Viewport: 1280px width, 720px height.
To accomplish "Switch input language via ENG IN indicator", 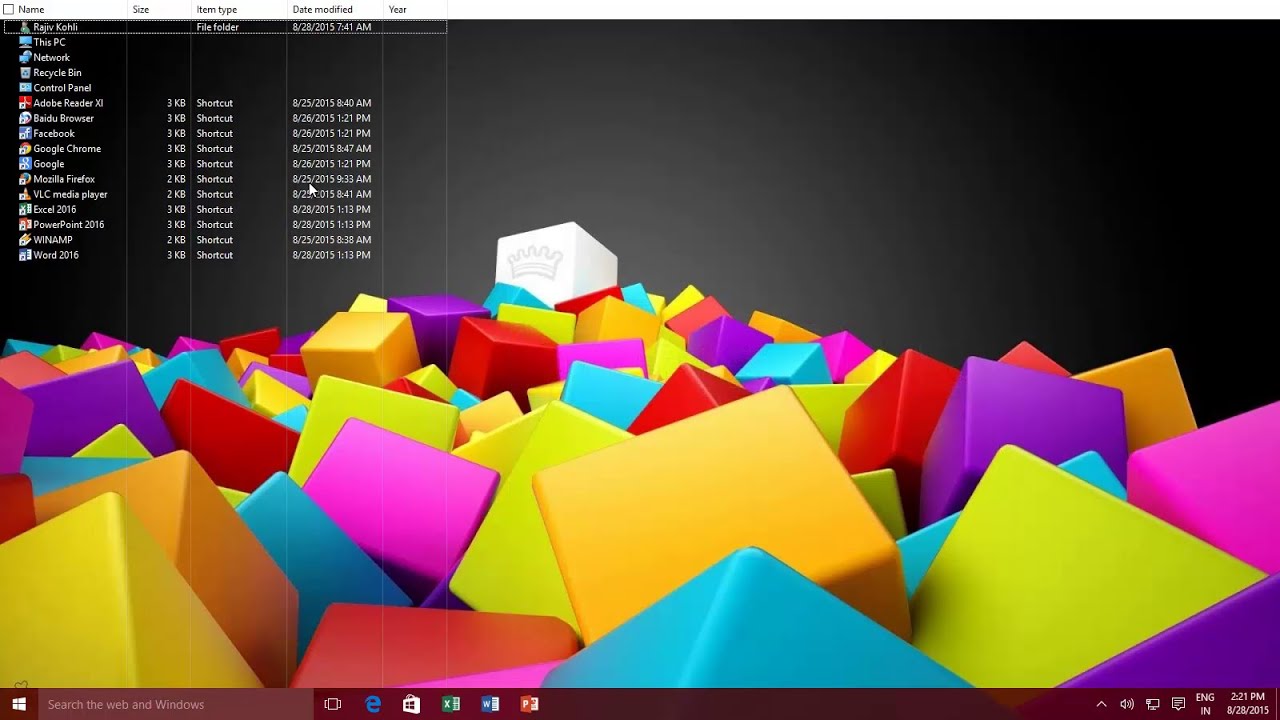I will [1204, 704].
